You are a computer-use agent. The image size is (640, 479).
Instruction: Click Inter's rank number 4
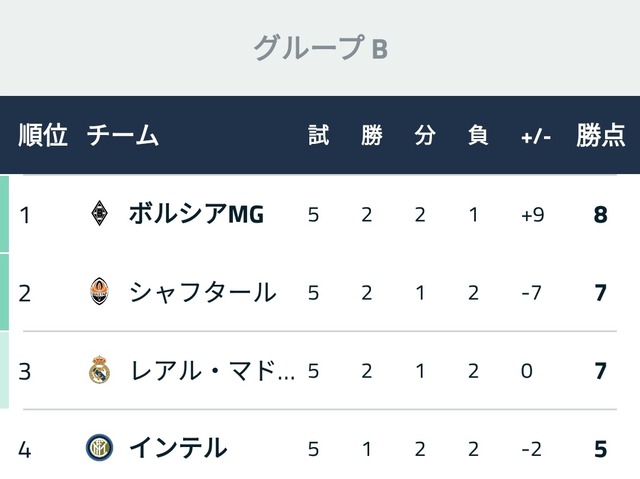point(25,449)
